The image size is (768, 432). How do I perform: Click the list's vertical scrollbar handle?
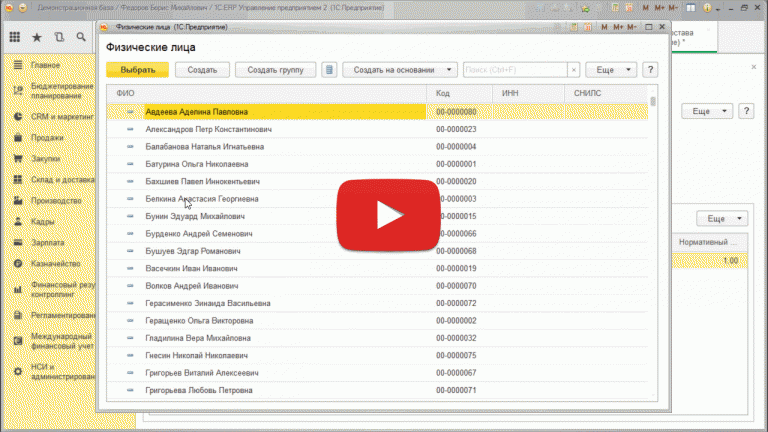[653, 101]
